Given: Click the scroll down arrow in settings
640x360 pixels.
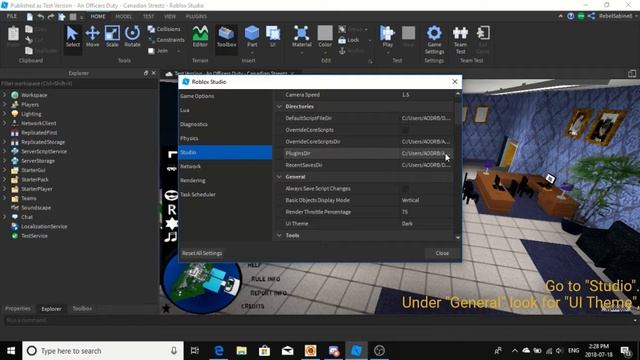Looking at the screenshot, I should point(458,238).
